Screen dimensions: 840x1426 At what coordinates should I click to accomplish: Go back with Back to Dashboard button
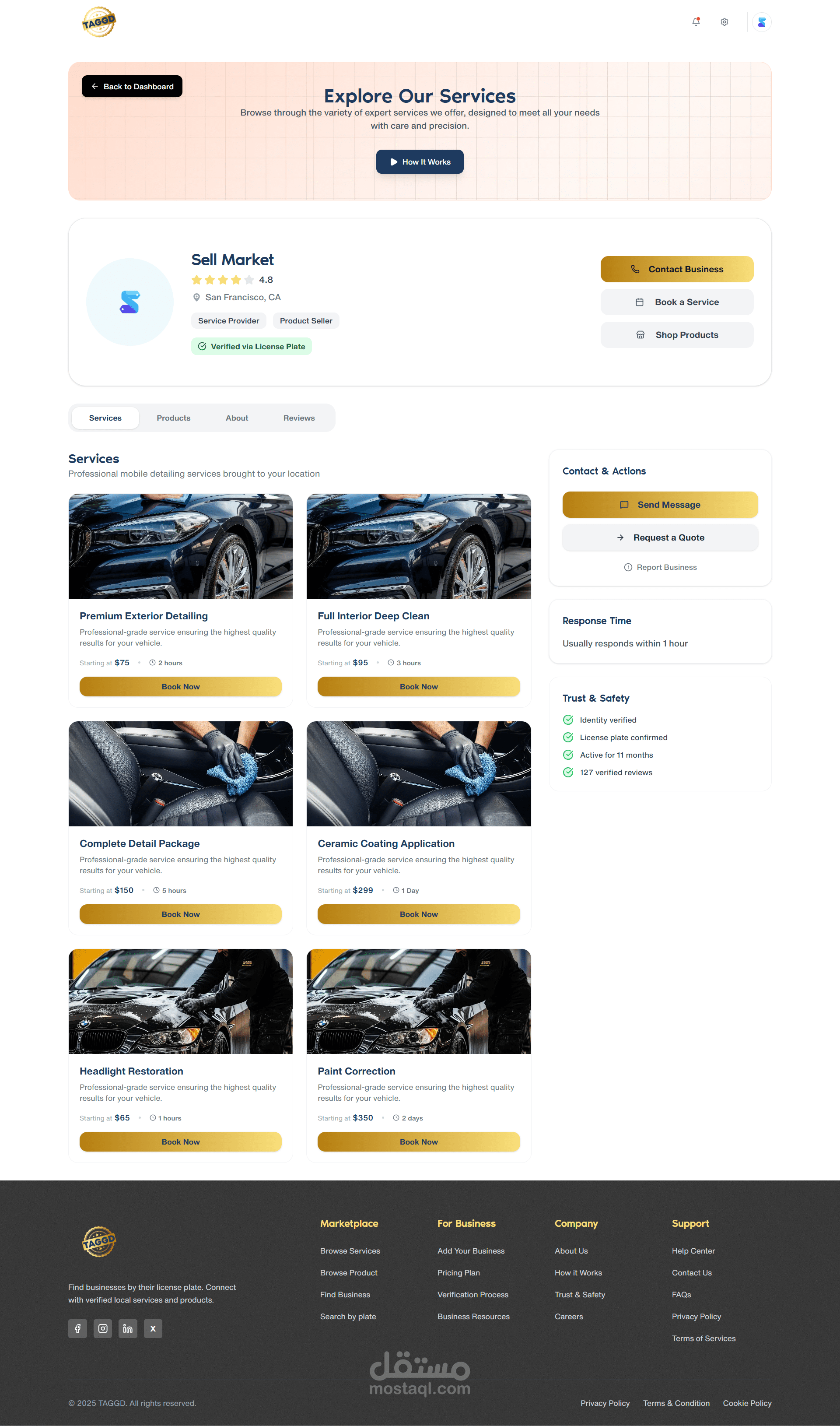132,87
